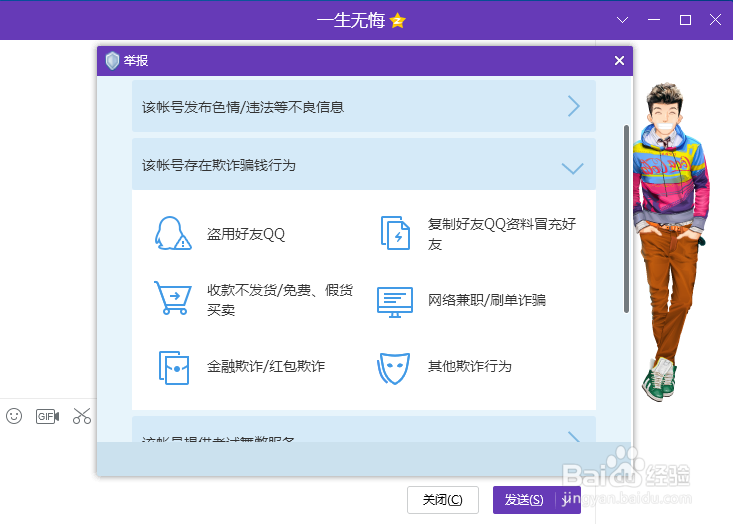Expand the partially visible third category chevron
The width and height of the screenshot is (733, 524).
574,437
